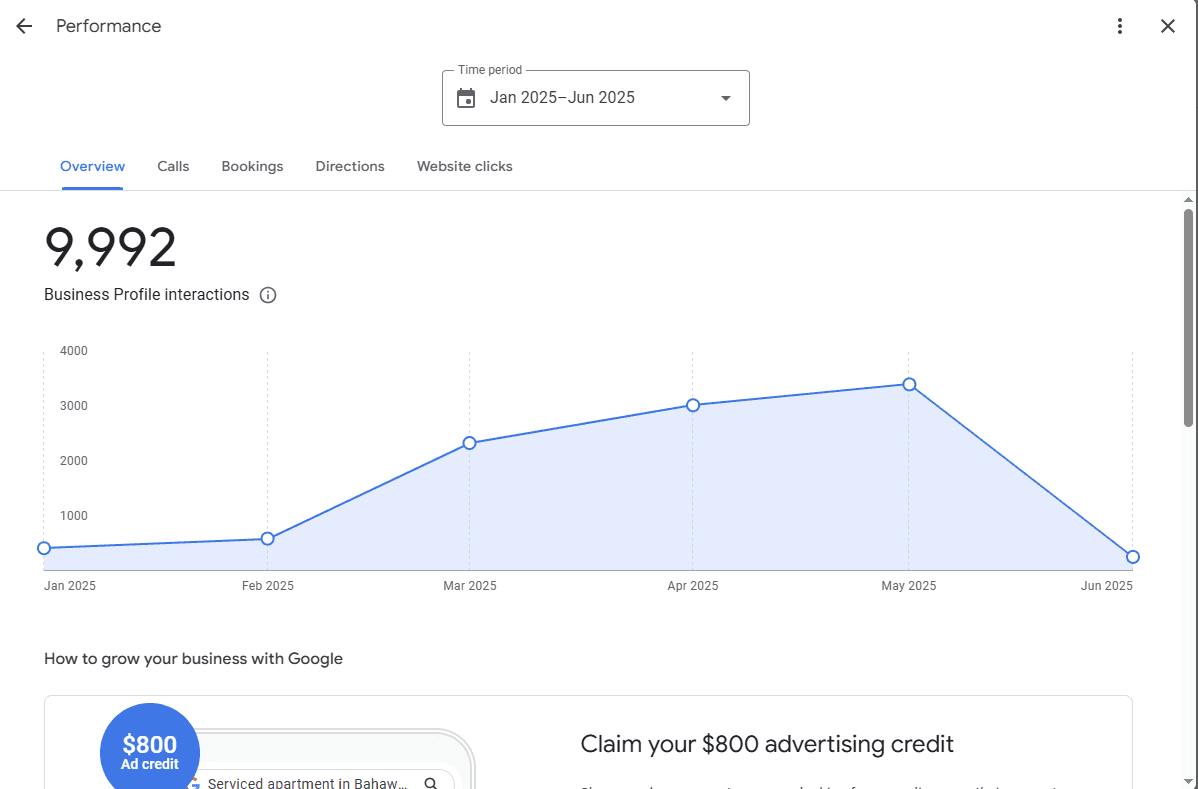Close the Performance panel
Screen dimensions: 1198x789
[1168, 26]
